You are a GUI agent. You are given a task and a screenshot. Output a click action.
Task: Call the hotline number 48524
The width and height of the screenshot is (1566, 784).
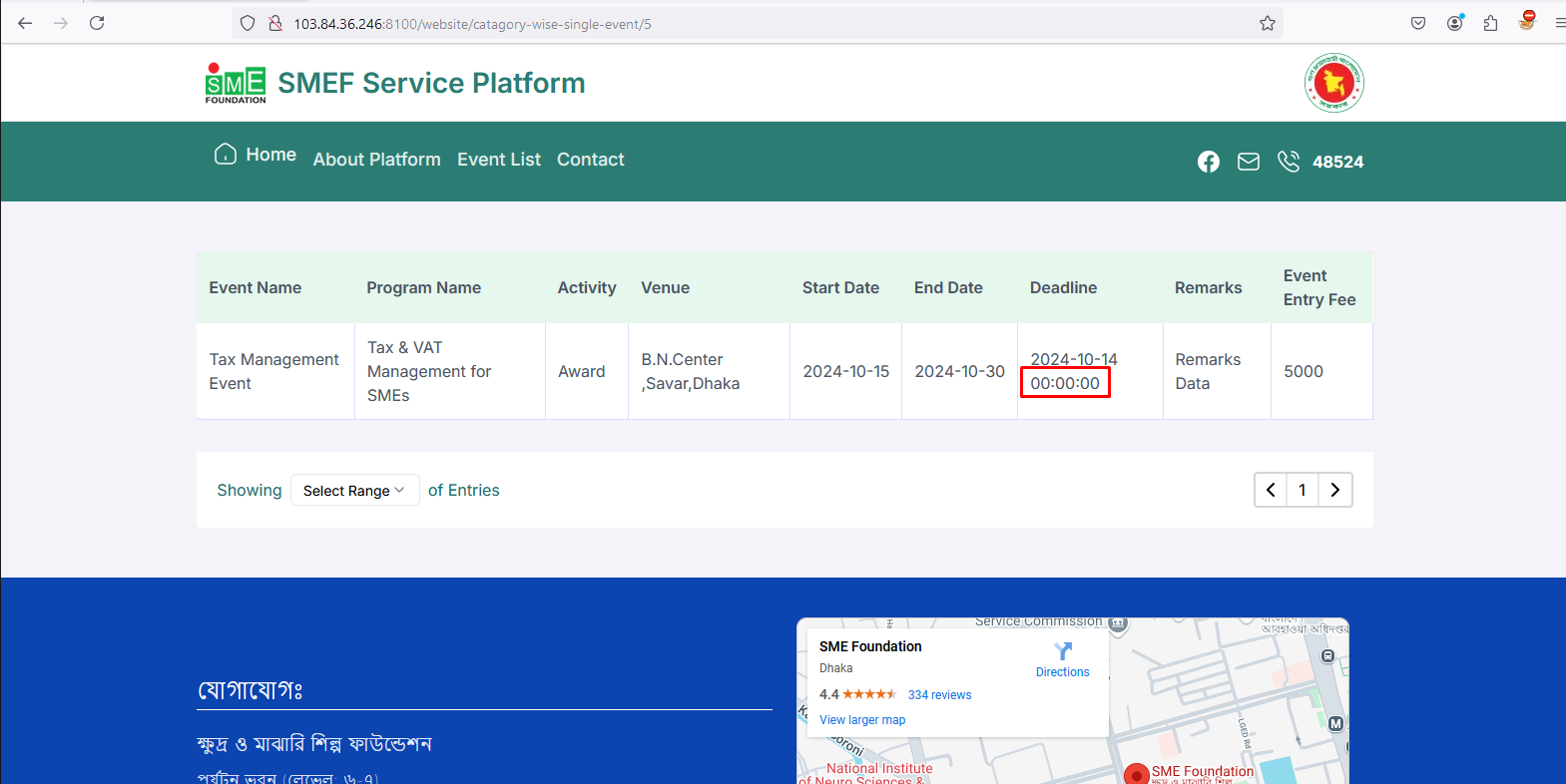pos(1337,162)
